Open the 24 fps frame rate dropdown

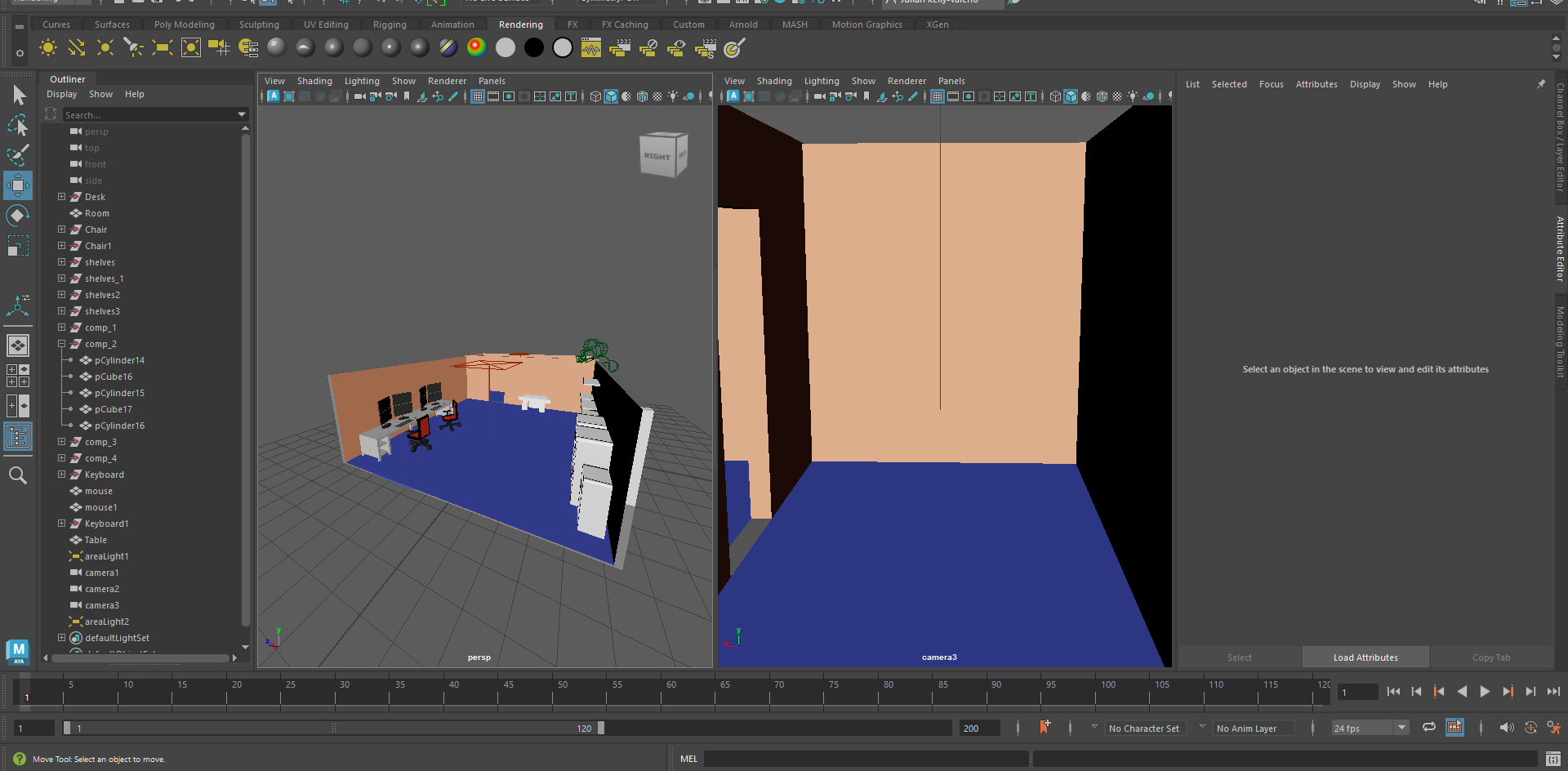point(1401,728)
